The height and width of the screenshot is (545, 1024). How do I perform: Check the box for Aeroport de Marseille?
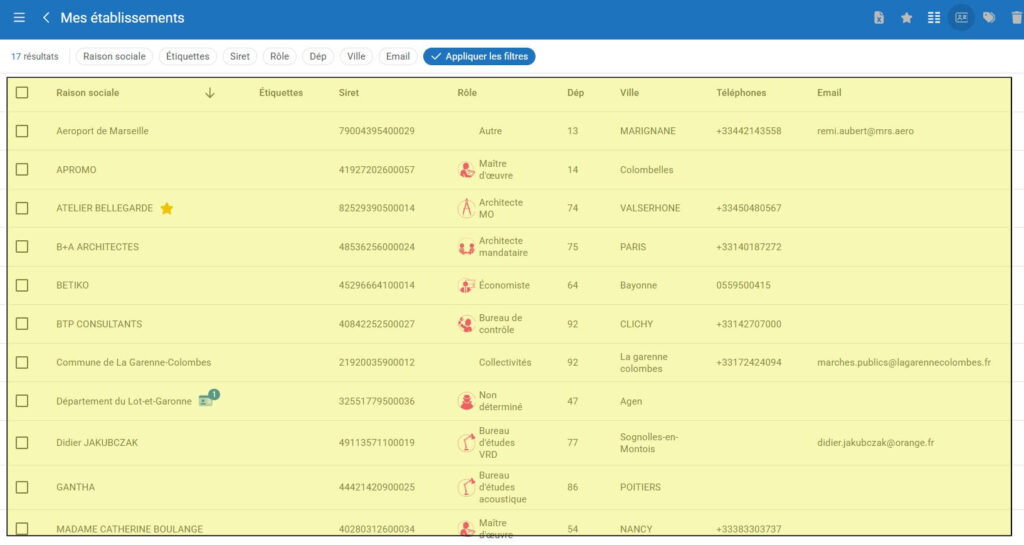22,131
